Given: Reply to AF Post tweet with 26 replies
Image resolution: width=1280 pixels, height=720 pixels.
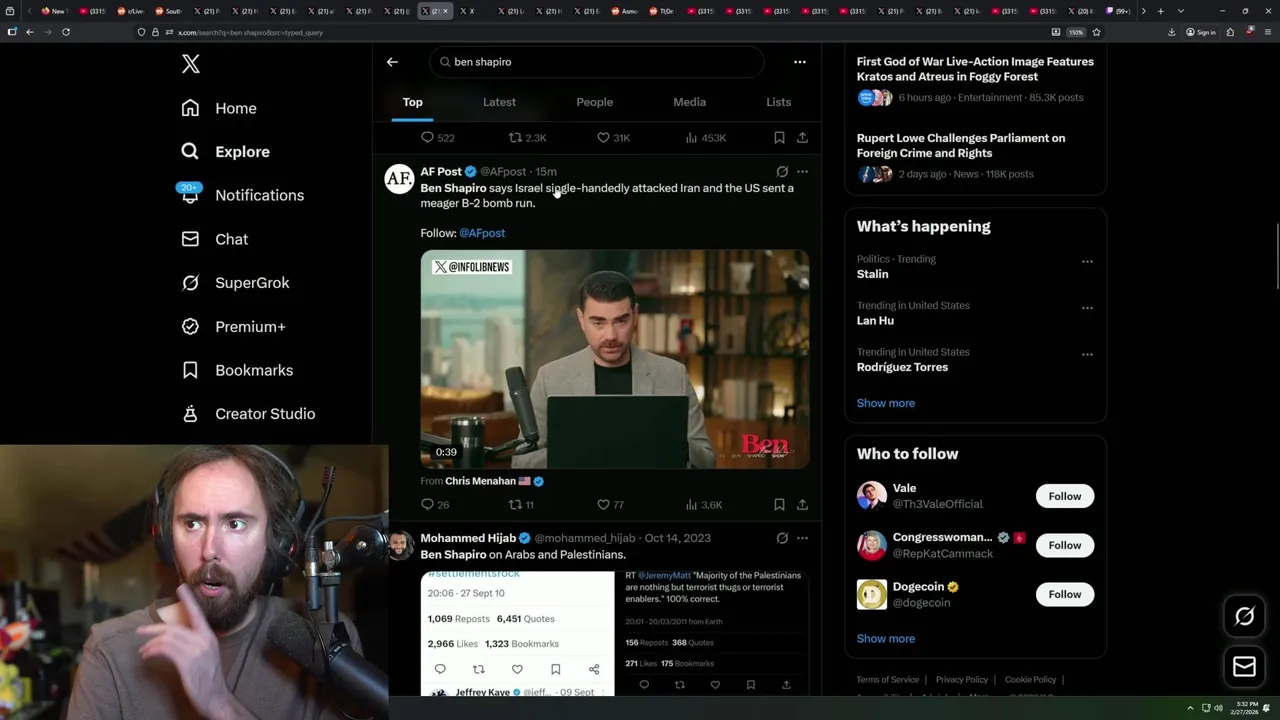Looking at the screenshot, I should [435, 505].
